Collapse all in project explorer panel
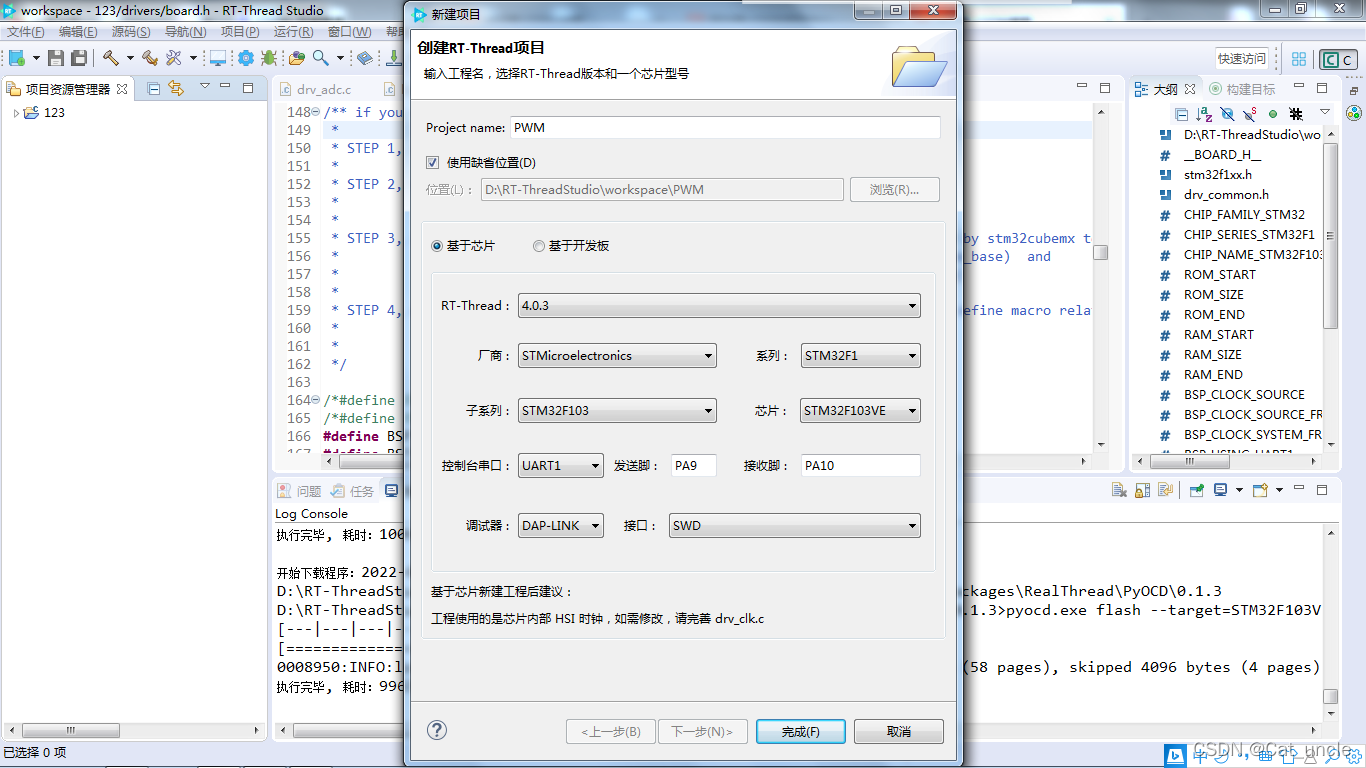 click(x=153, y=88)
